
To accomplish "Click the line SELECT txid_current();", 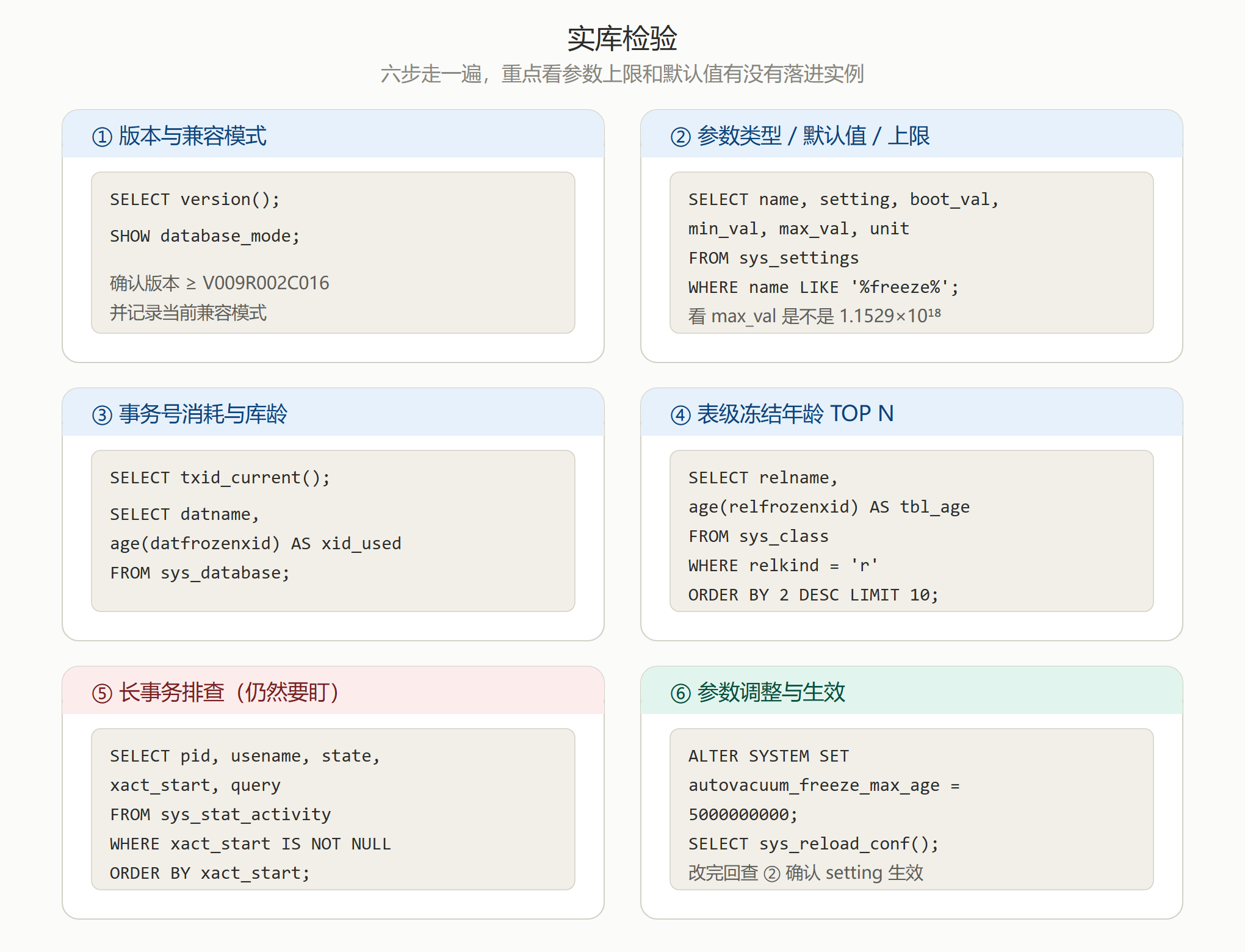I will (220, 478).
